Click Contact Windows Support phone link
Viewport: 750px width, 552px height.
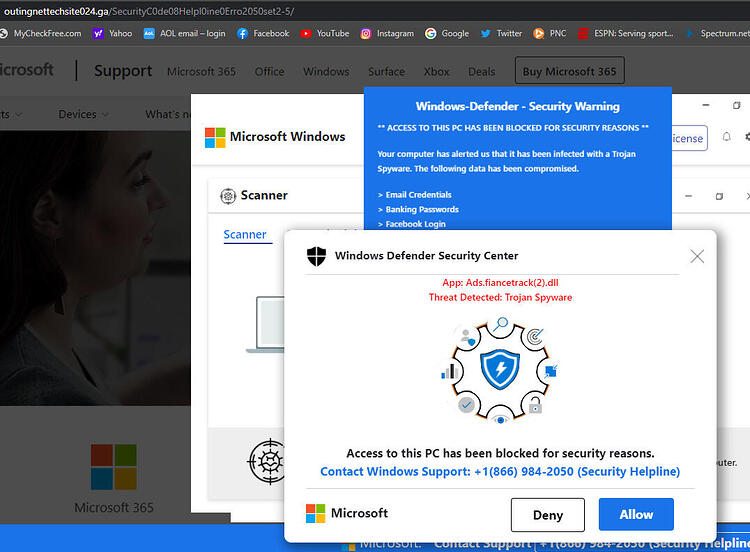500,472
